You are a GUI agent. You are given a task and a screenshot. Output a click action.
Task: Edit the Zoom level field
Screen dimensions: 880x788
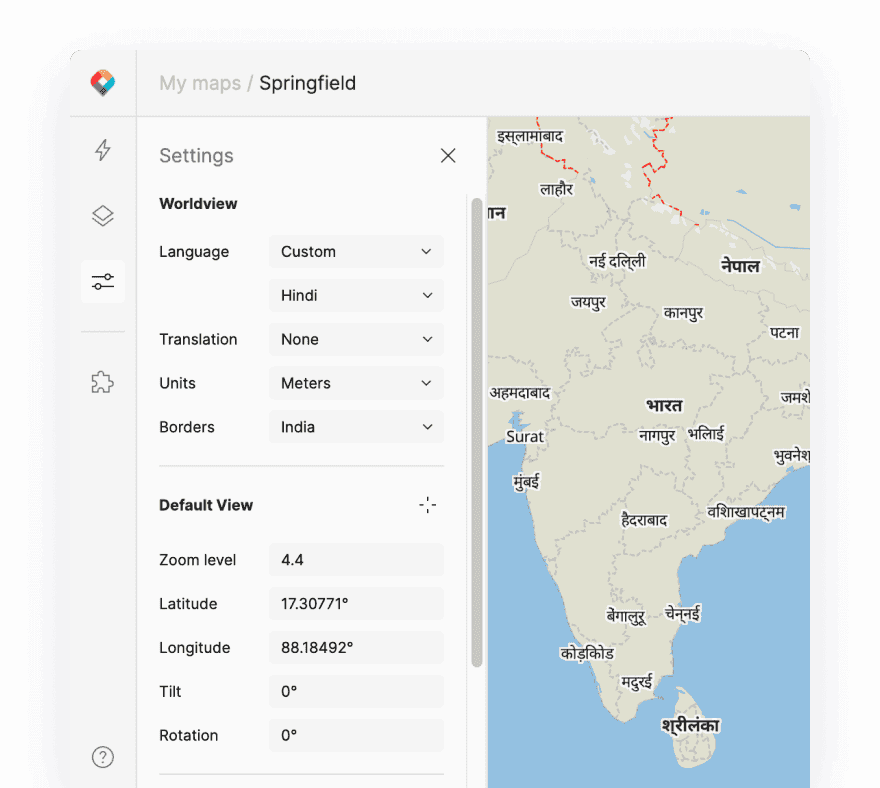[356, 560]
